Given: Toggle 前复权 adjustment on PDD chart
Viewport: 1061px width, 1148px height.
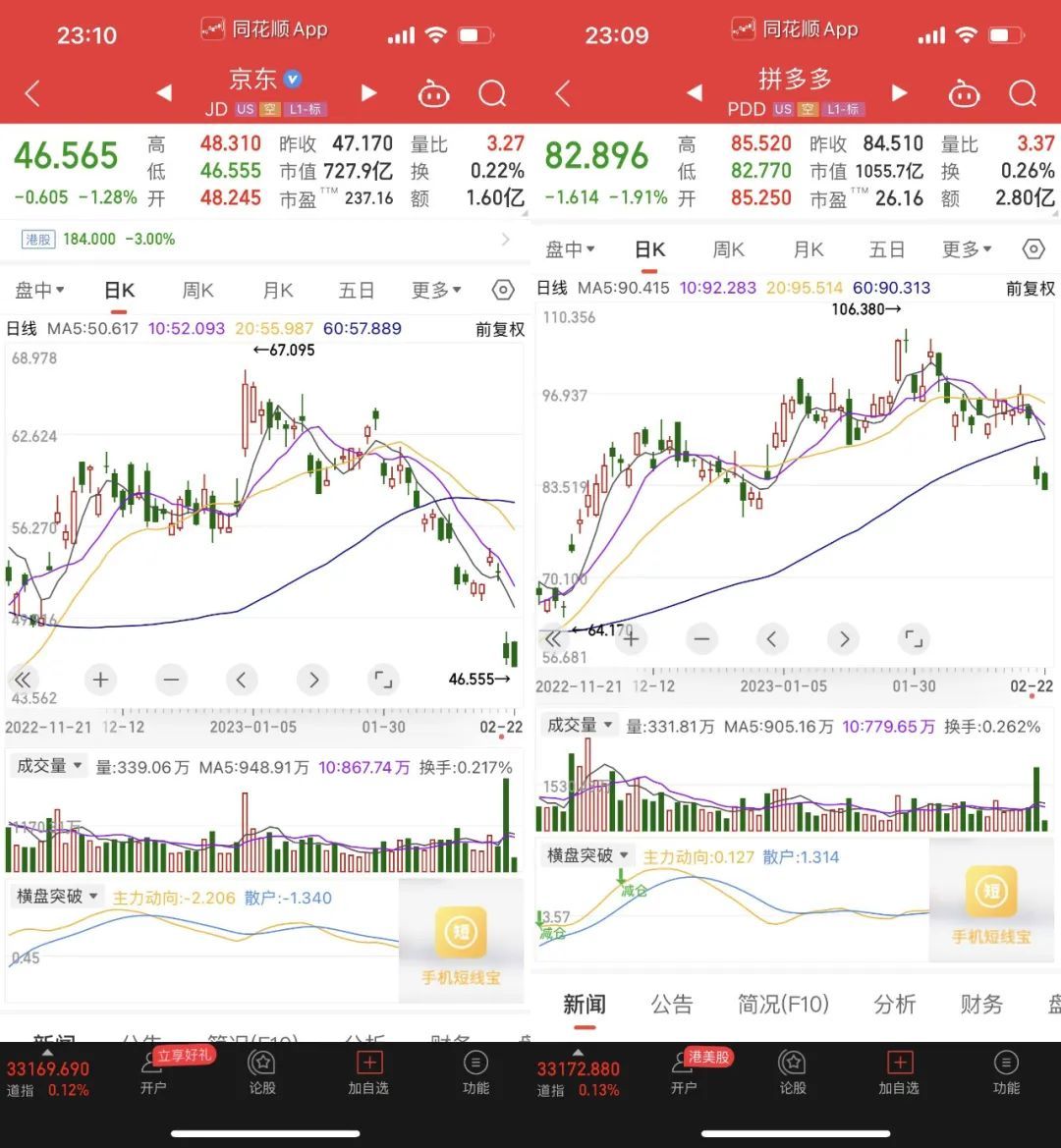Looking at the screenshot, I should click(x=1030, y=288).
